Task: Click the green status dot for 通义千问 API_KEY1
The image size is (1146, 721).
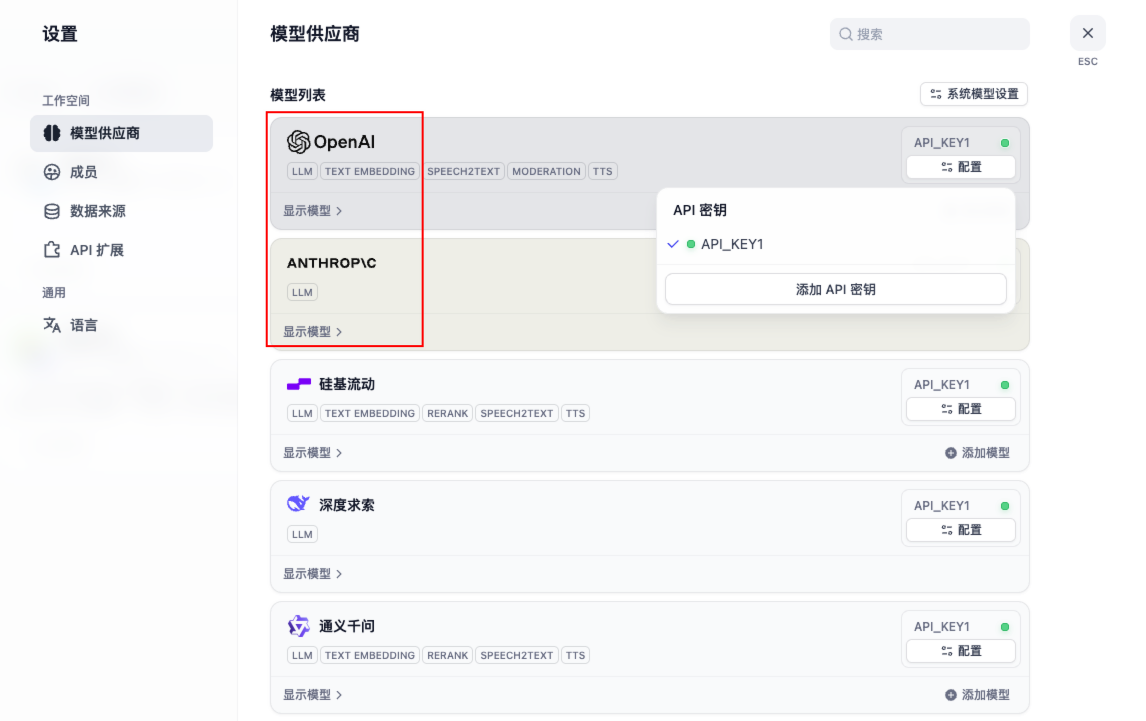Action: [x=1005, y=627]
